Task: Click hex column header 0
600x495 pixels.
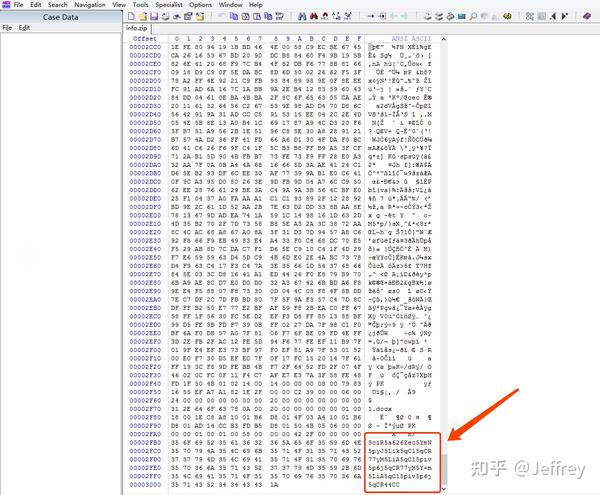Action: 176,39
